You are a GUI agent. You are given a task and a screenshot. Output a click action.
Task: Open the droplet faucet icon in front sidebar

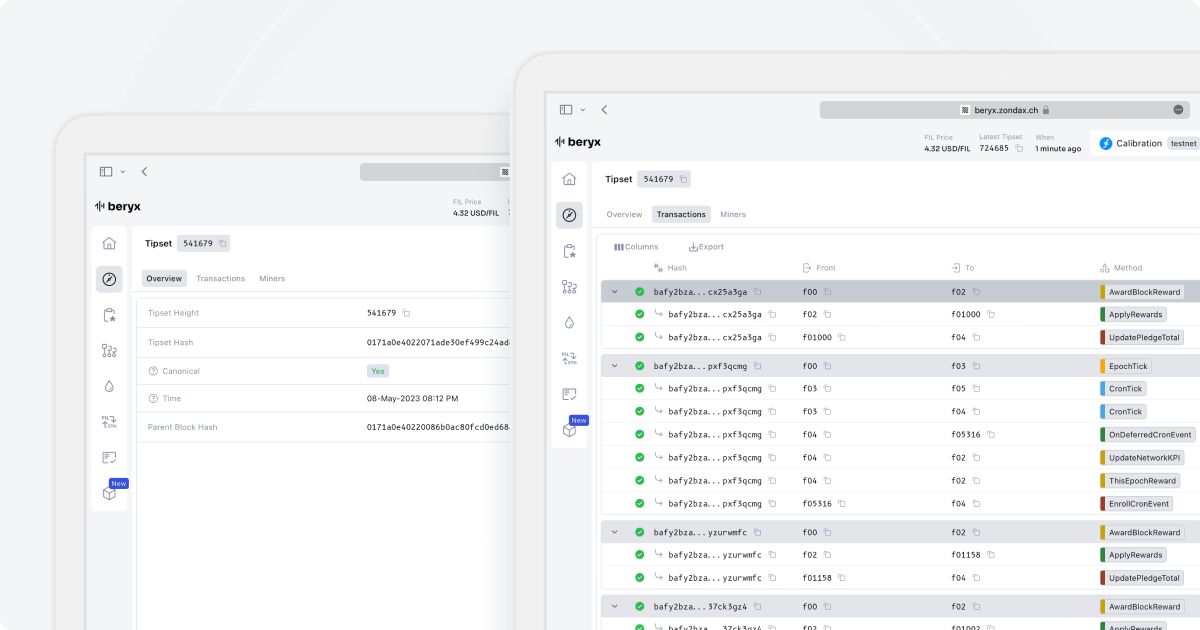pyautogui.click(x=569, y=323)
